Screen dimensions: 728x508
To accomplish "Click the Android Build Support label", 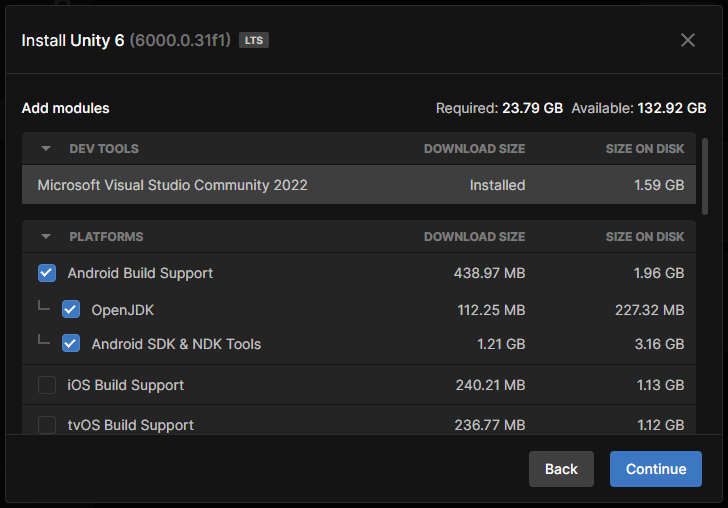I will pyautogui.click(x=140, y=273).
